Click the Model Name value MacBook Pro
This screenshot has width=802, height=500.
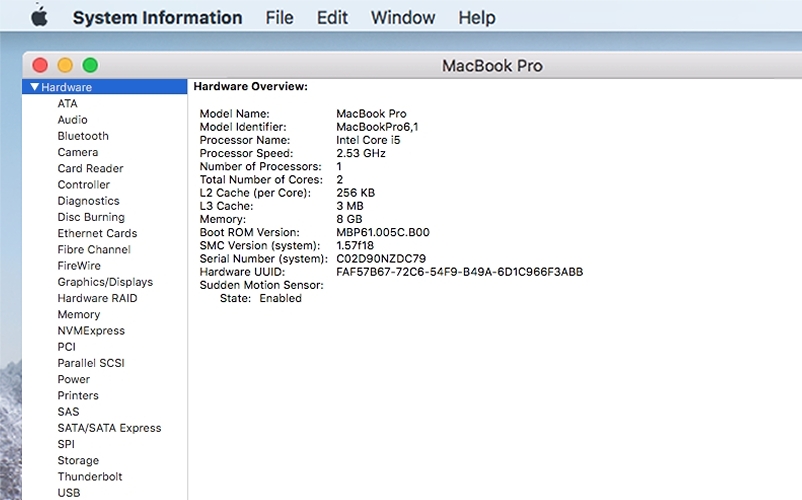[x=371, y=113]
